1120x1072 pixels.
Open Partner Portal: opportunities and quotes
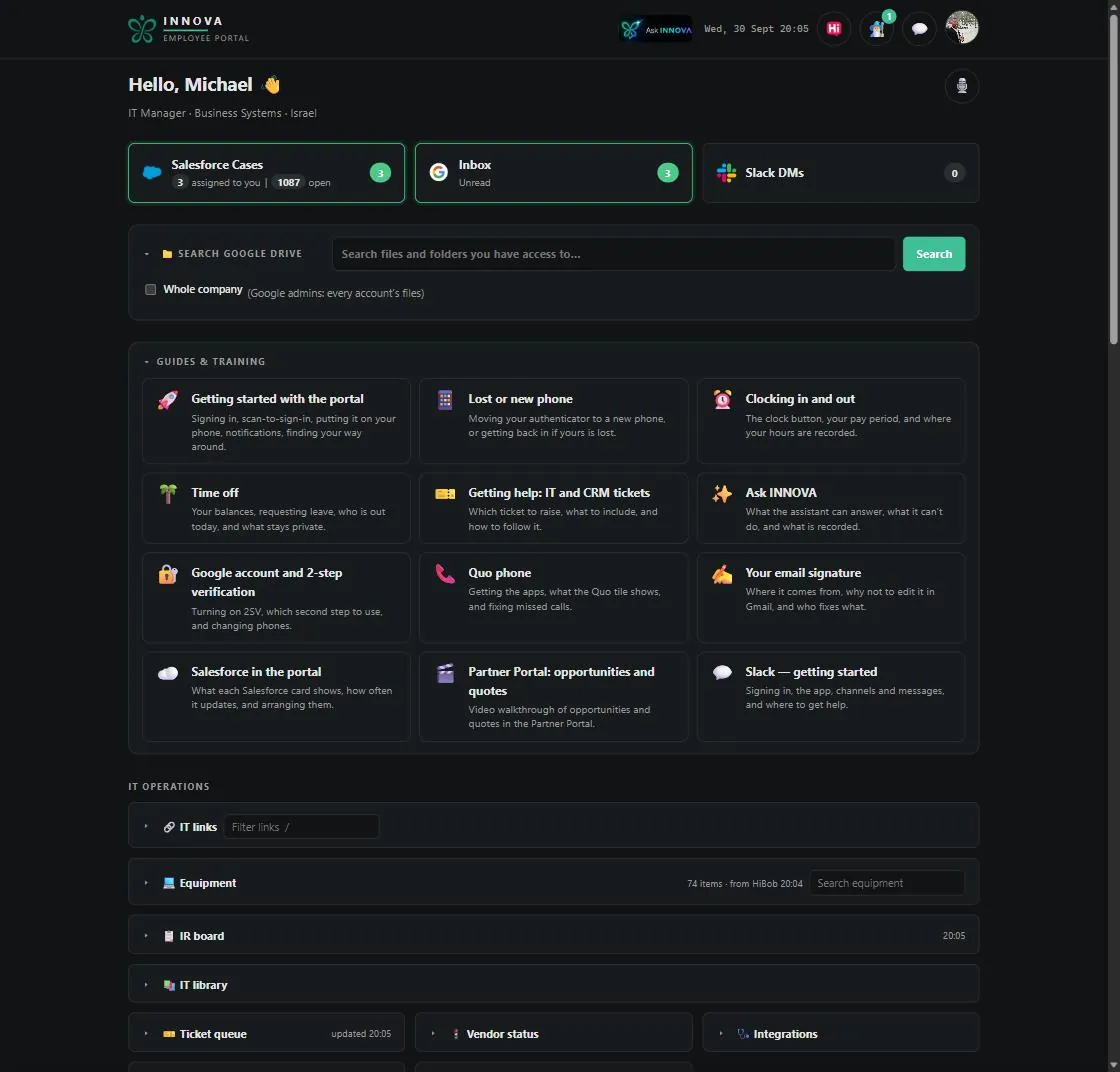(554, 696)
